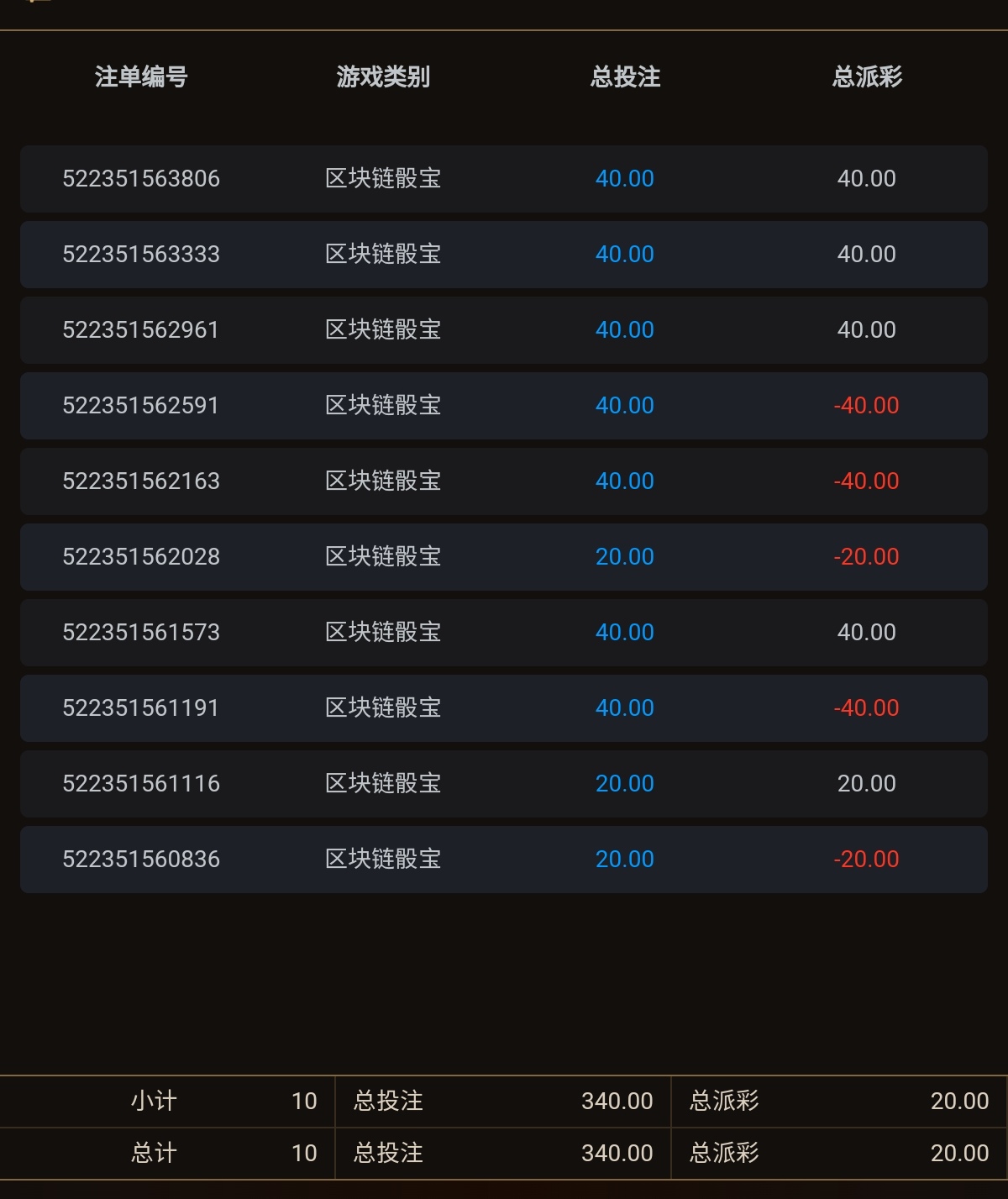The height and width of the screenshot is (1199, 1008).
Task: Open order 522351562028 details
Action: click(141, 557)
